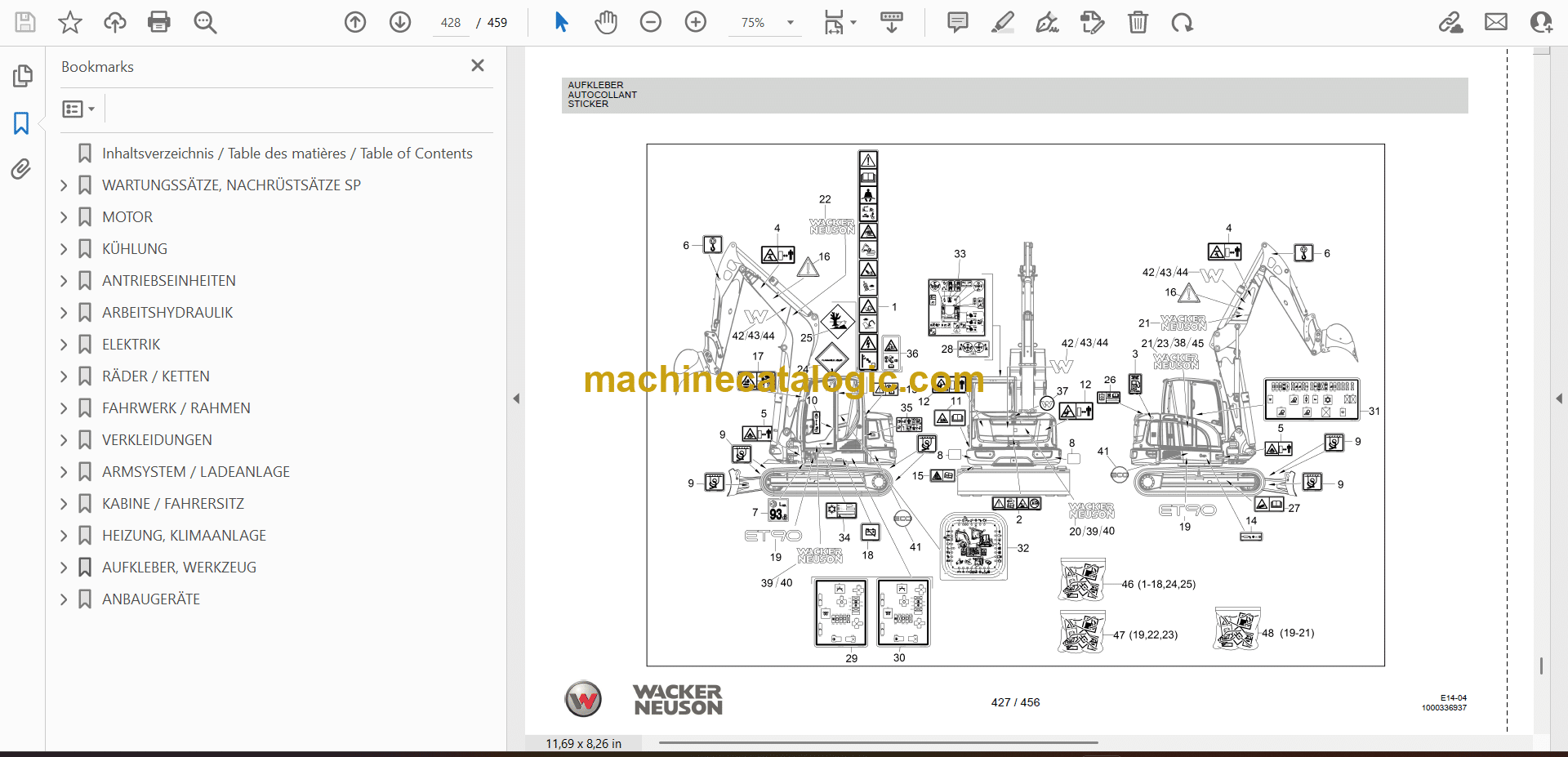Select the Hand pan tool
The width and height of the screenshot is (1568, 757).
point(606,22)
